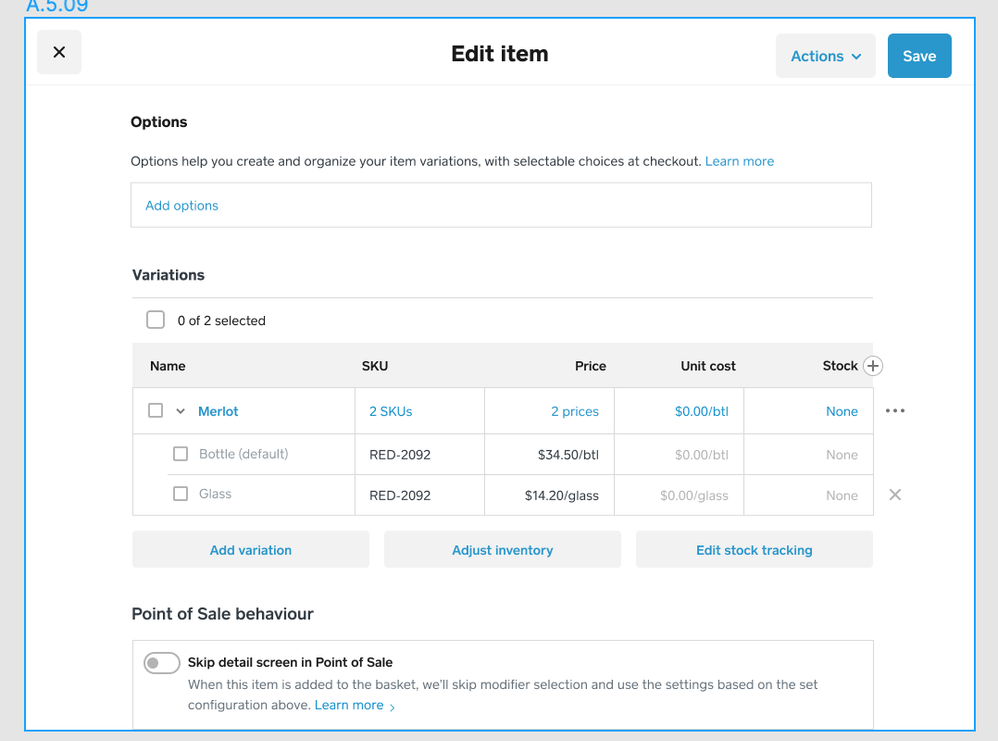Check the Merlot variation checkbox
998x741 pixels.
pos(156,411)
